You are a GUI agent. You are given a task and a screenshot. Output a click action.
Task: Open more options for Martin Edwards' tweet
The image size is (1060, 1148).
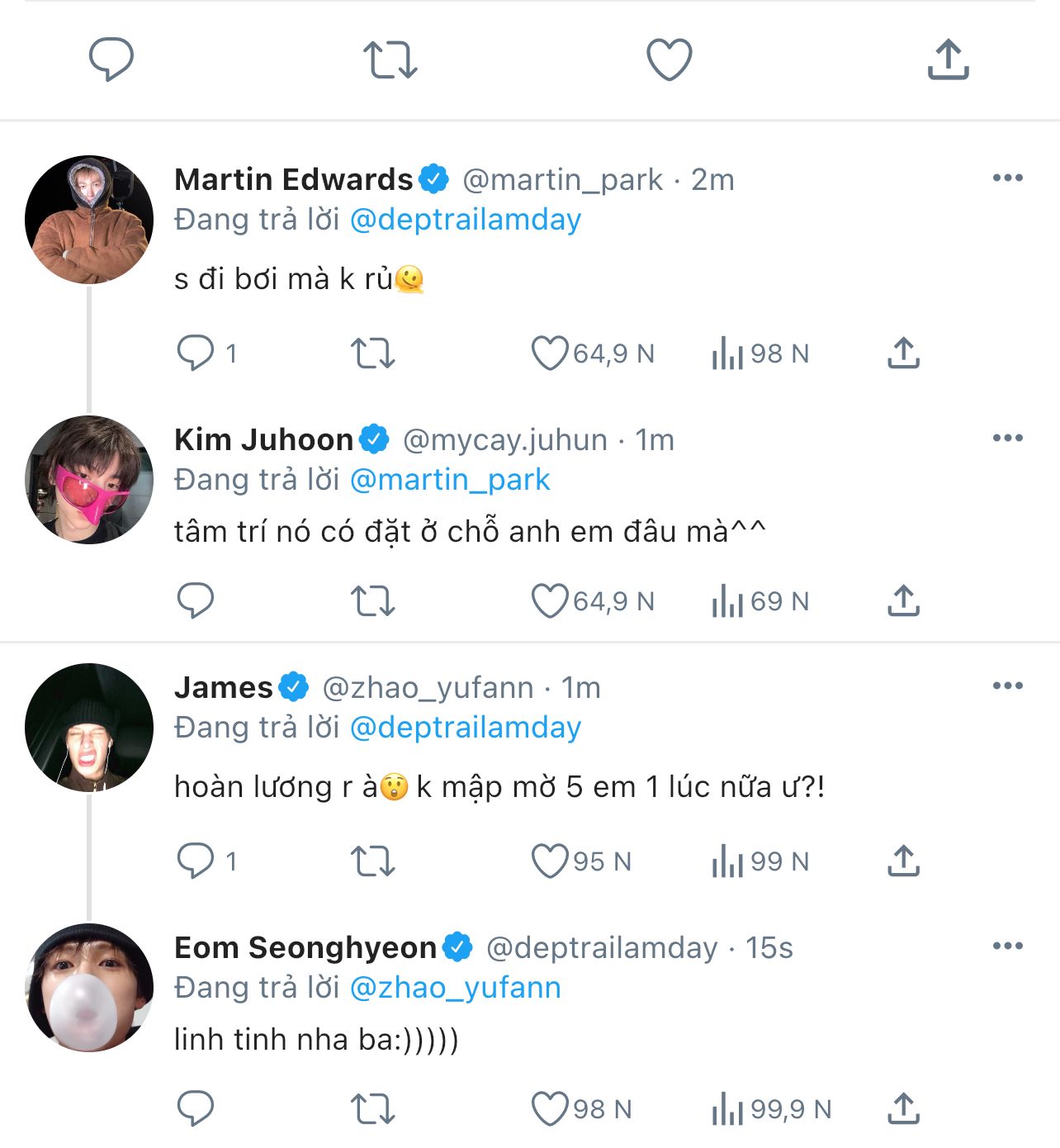tap(1008, 178)
